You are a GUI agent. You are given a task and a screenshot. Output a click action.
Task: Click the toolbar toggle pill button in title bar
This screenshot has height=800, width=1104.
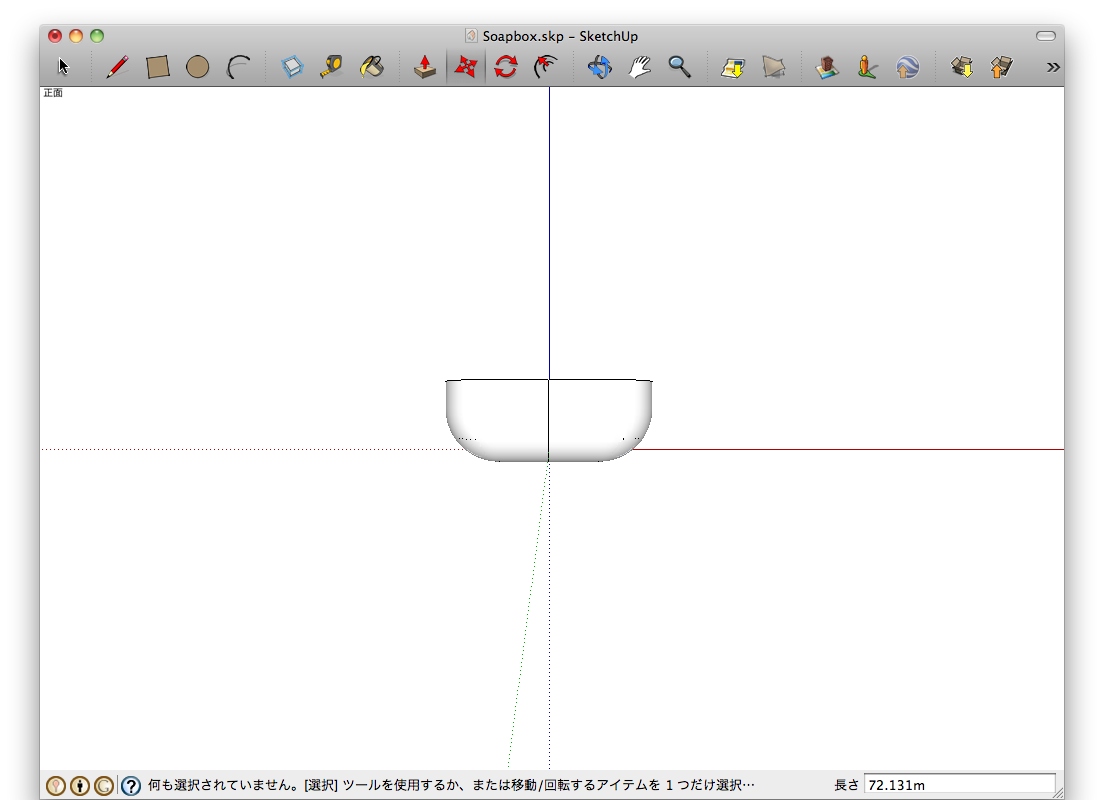coord(1046,36)
